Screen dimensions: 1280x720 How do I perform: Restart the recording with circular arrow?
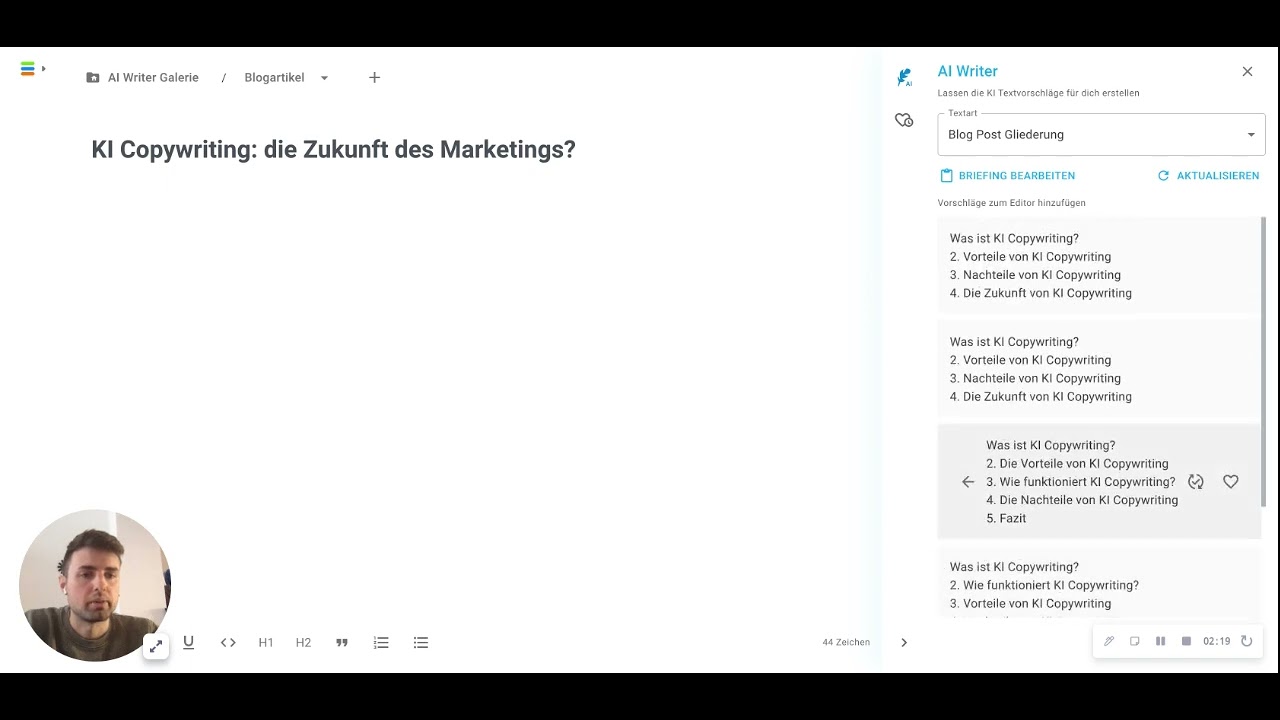pos(1247,641)
